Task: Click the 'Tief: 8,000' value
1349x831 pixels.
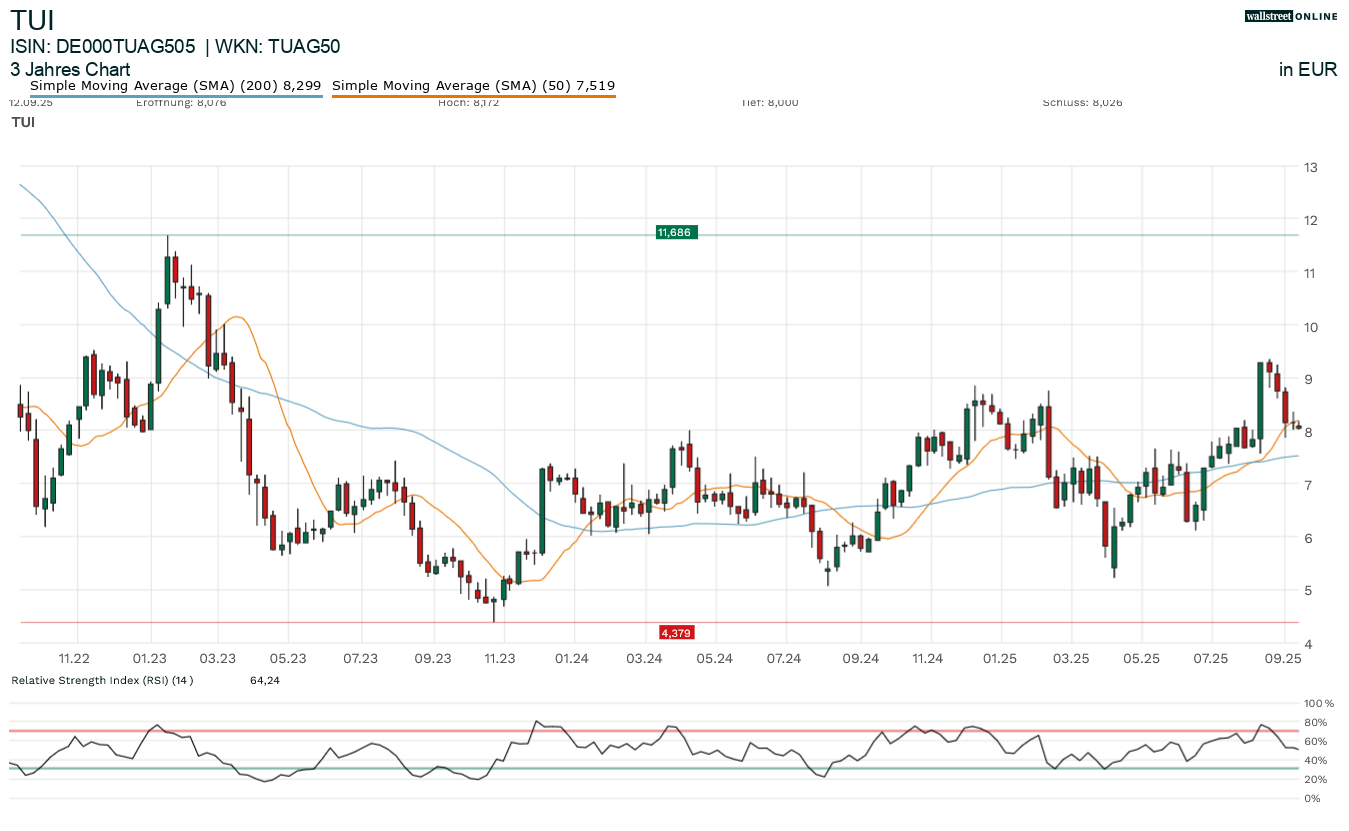Action: pos(770,102)
